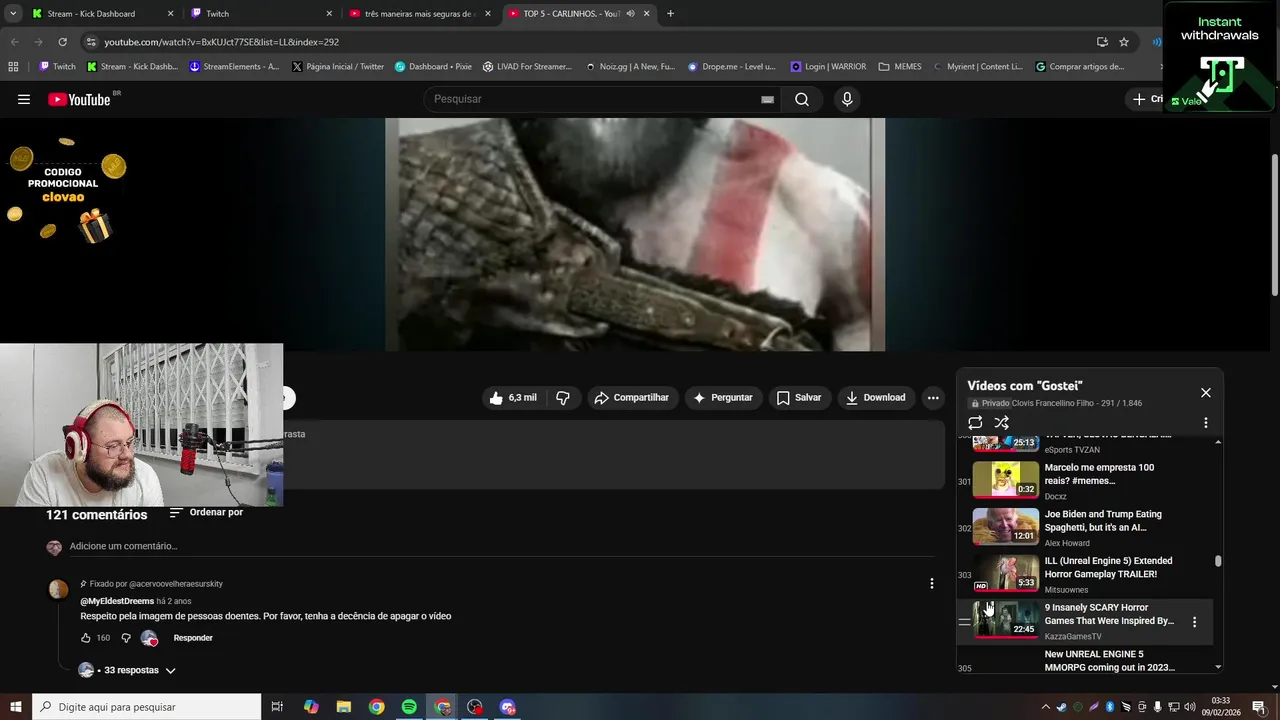
Task: Open the on-screen keyboard in search box
Action: point(767,99)
